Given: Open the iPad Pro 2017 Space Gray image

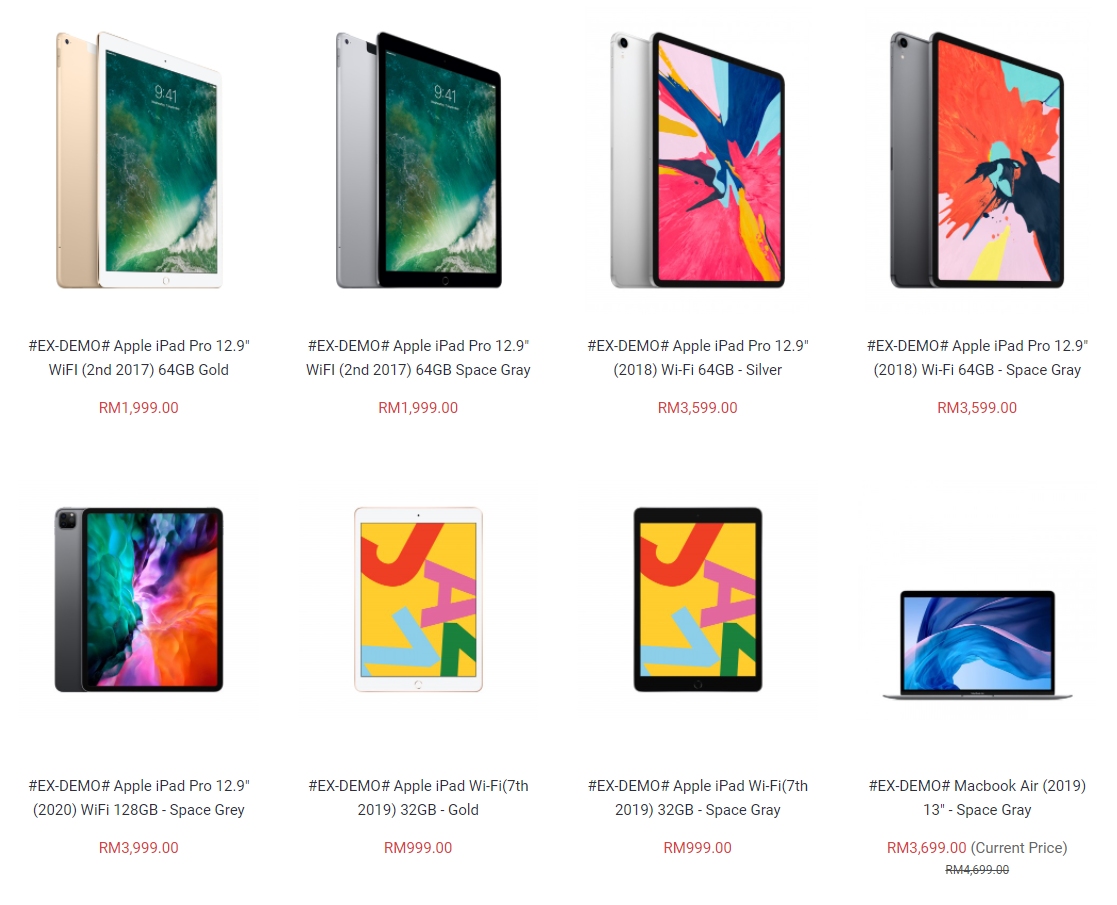Looking at the screenshot, I should click(x=418, y=160).
